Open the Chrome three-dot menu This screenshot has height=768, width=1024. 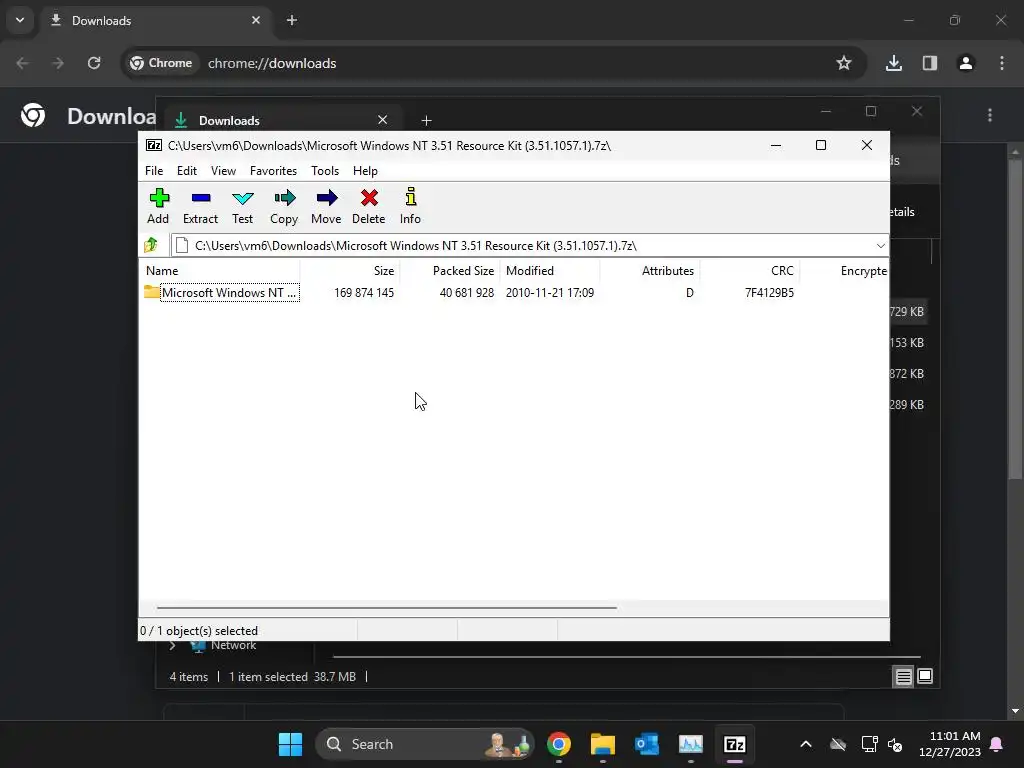pos(1002,63)
